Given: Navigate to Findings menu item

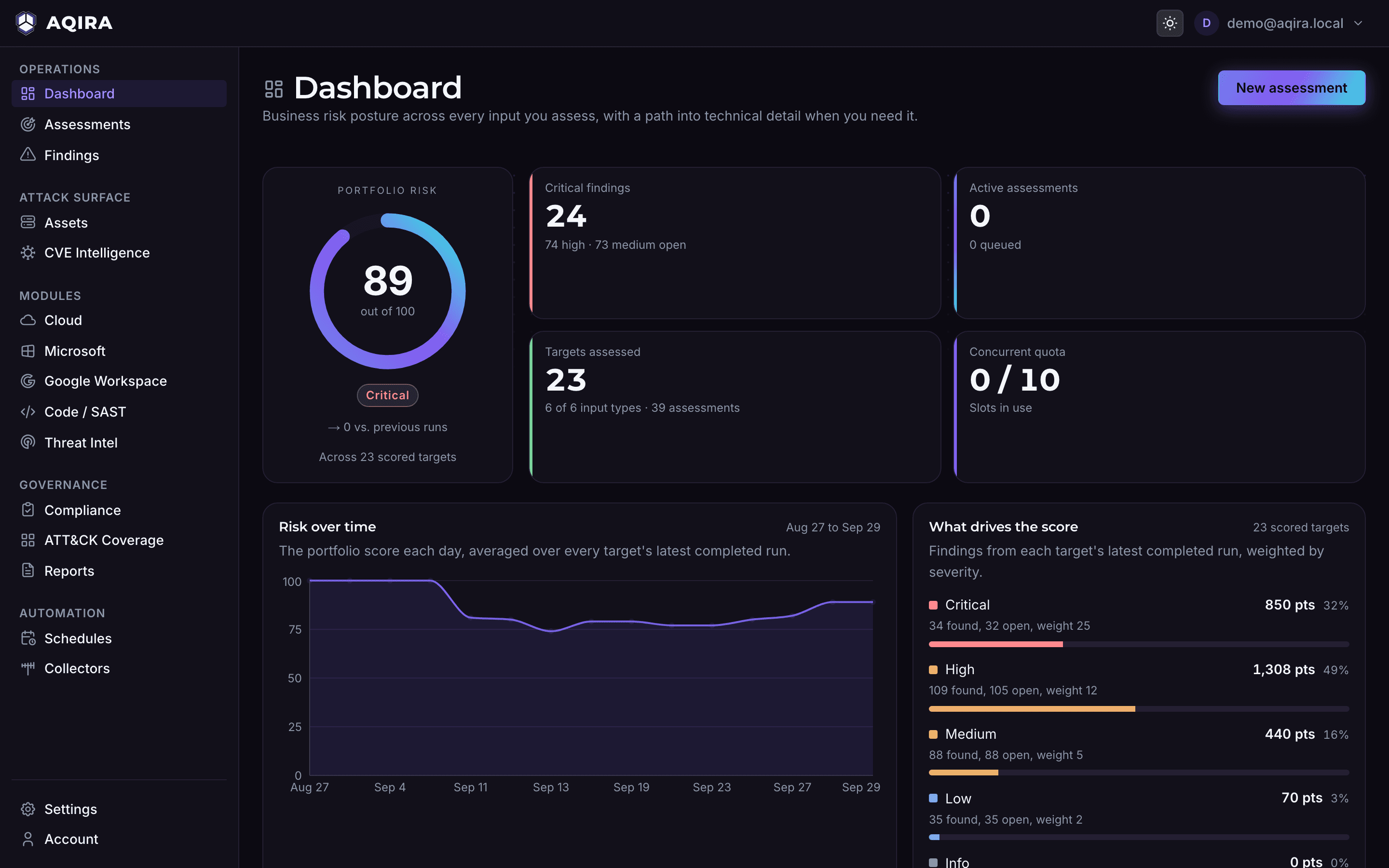Looking at the screenshot, I should tap(119, 155).
